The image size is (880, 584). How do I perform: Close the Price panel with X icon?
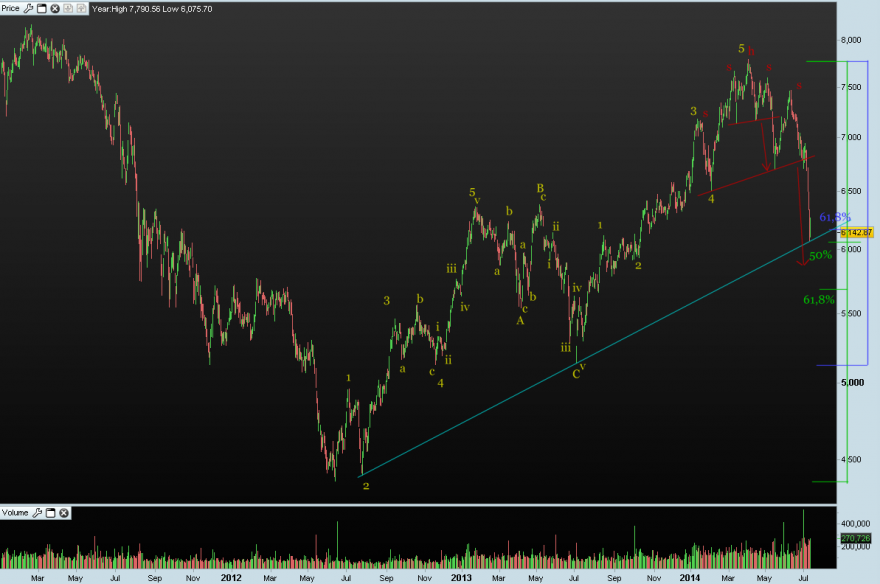click(55, 8)
